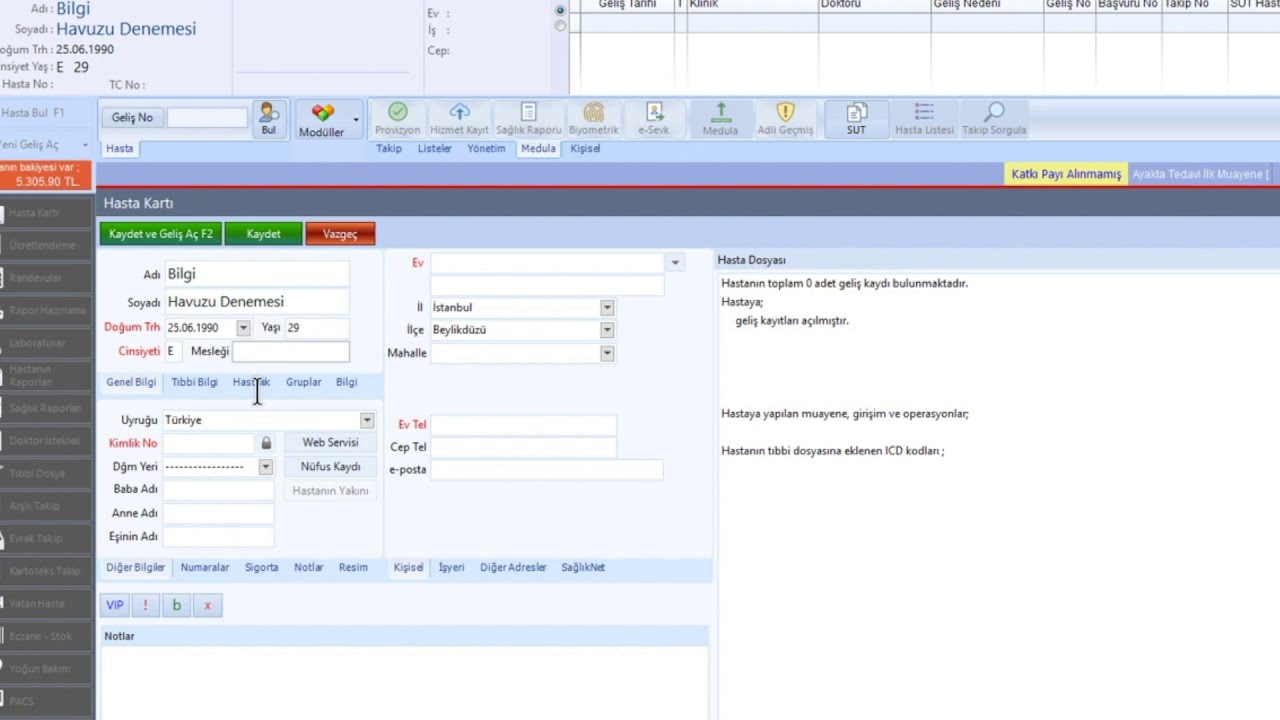Viewport: 1280px width, 720px height.
Task: Open the Mahalle dropdown
Action: 607,353
